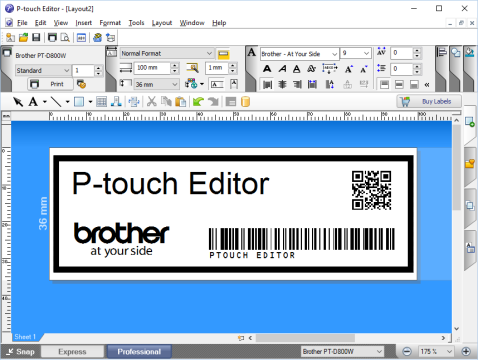The width and height of the screenshot is (478, 360).
Task: Zoom in with the plus button
Action: pyautogui.click(x=466, y=351)
